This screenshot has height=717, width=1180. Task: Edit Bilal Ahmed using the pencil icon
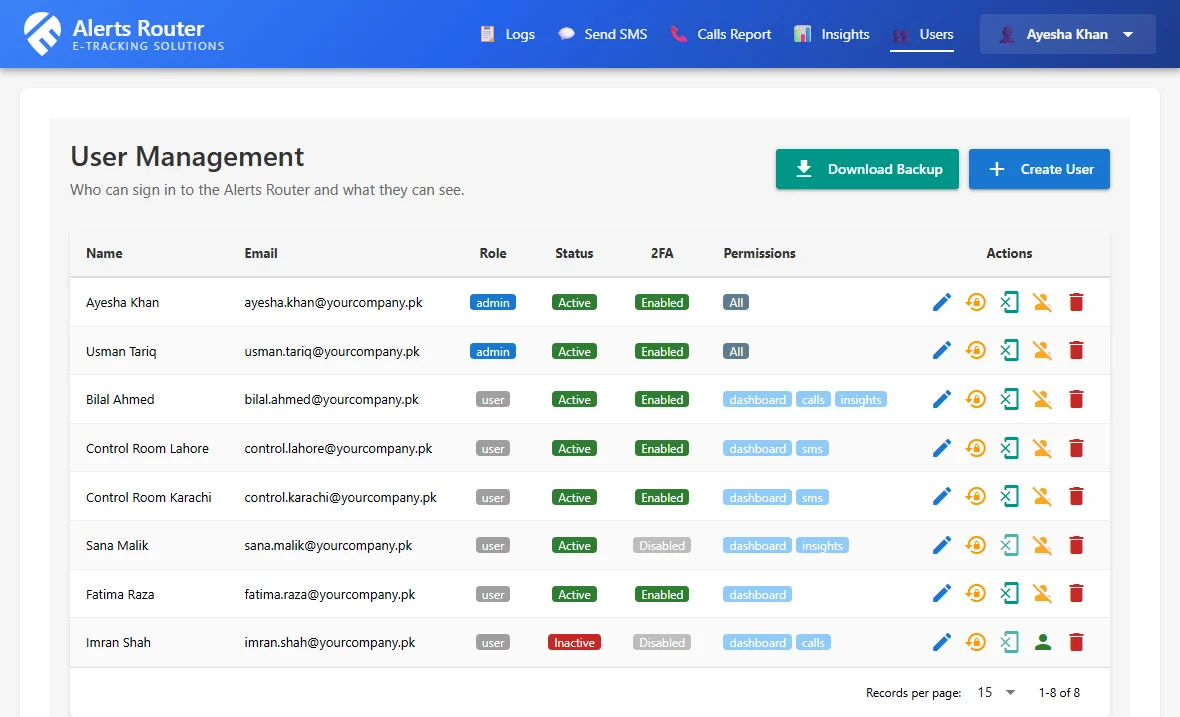click(x=941, y=400)
